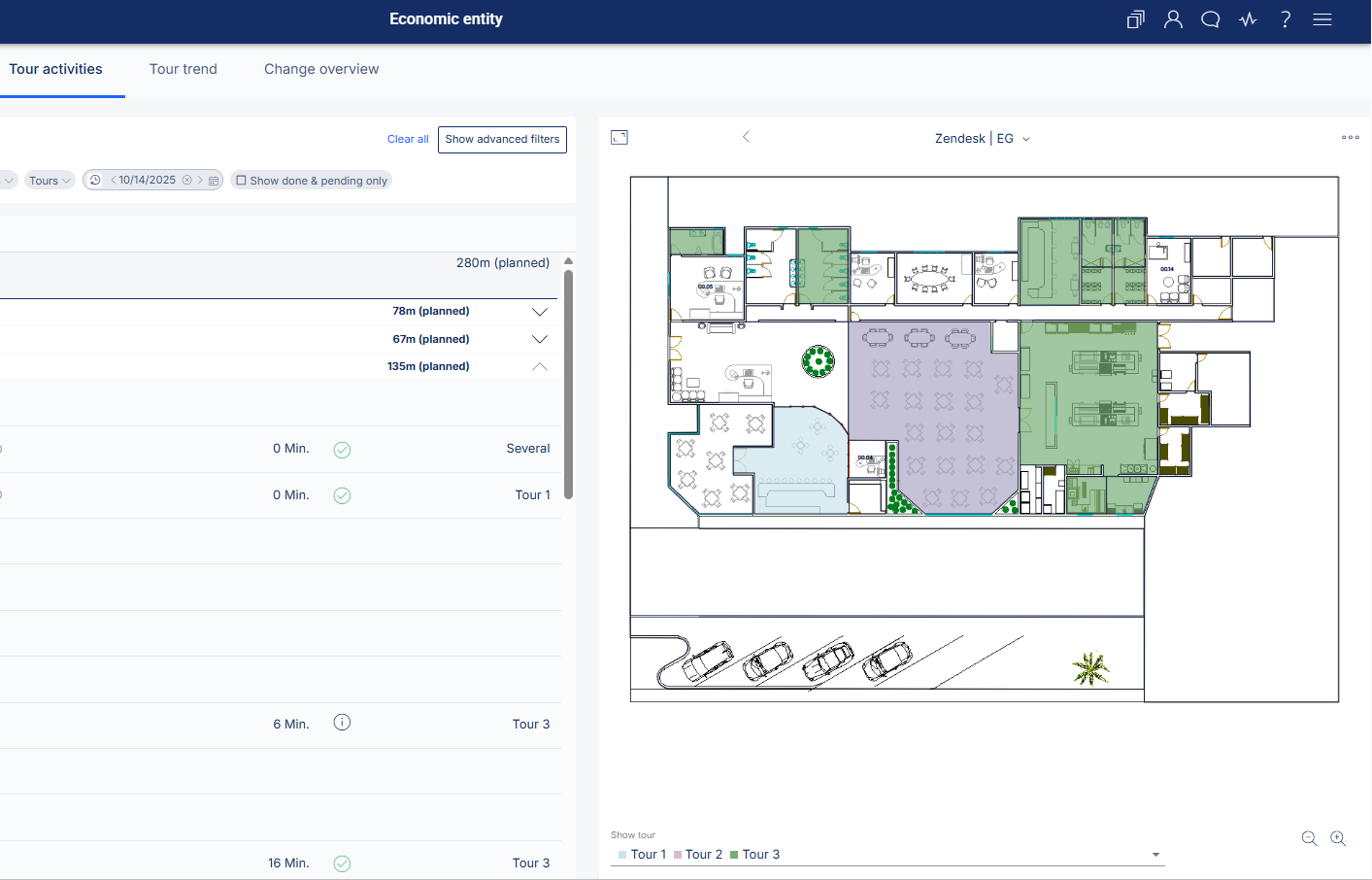Click the floor plan fullscreen icon
The image size is (1372, 880).
(619, 138)
